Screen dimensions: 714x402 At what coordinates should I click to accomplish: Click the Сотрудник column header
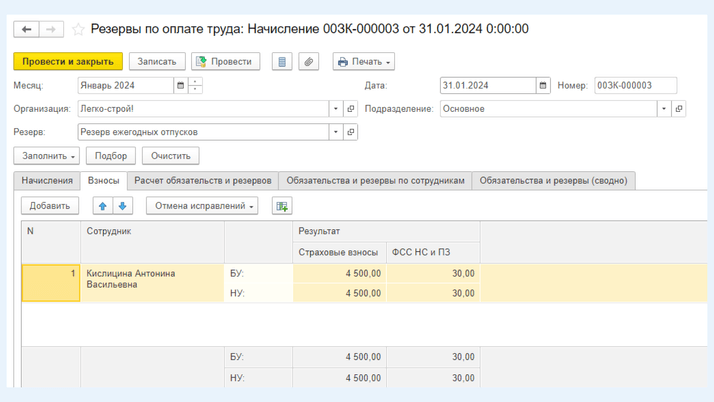click(152, 242)
